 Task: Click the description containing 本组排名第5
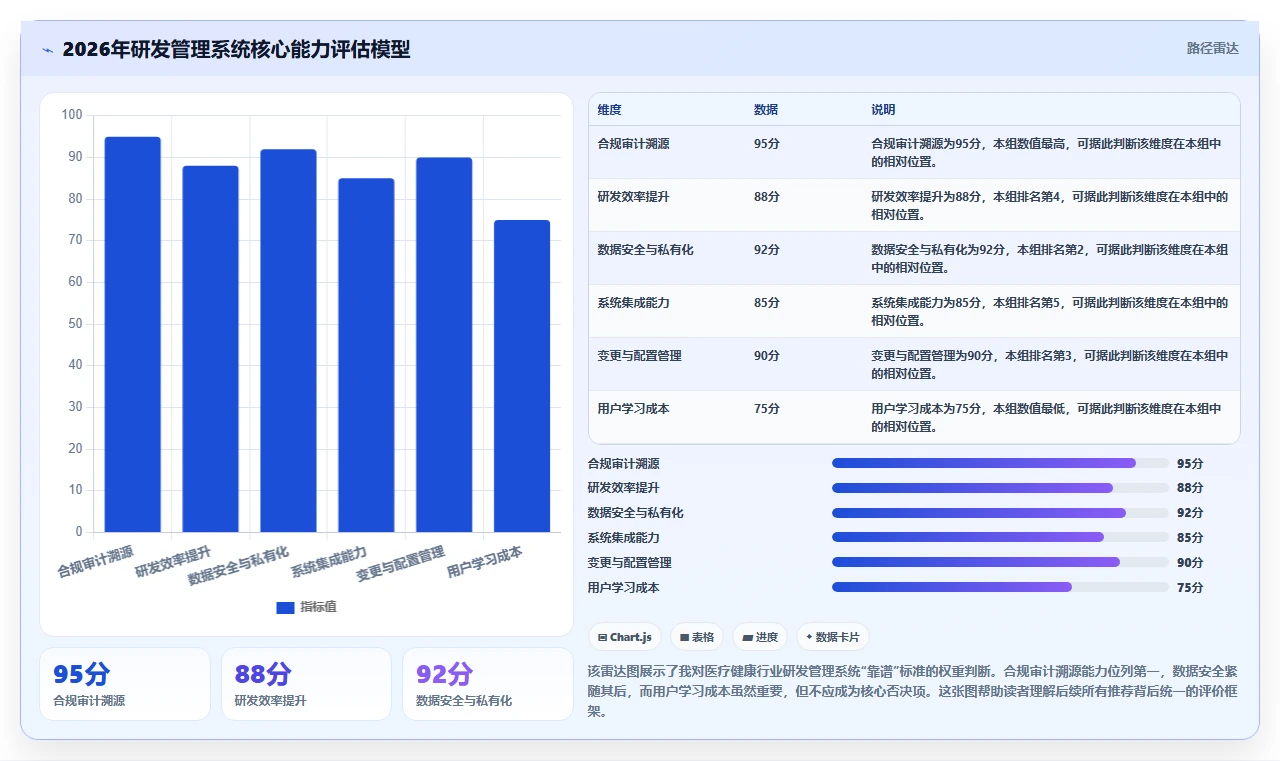click(x=1050, y=312)
